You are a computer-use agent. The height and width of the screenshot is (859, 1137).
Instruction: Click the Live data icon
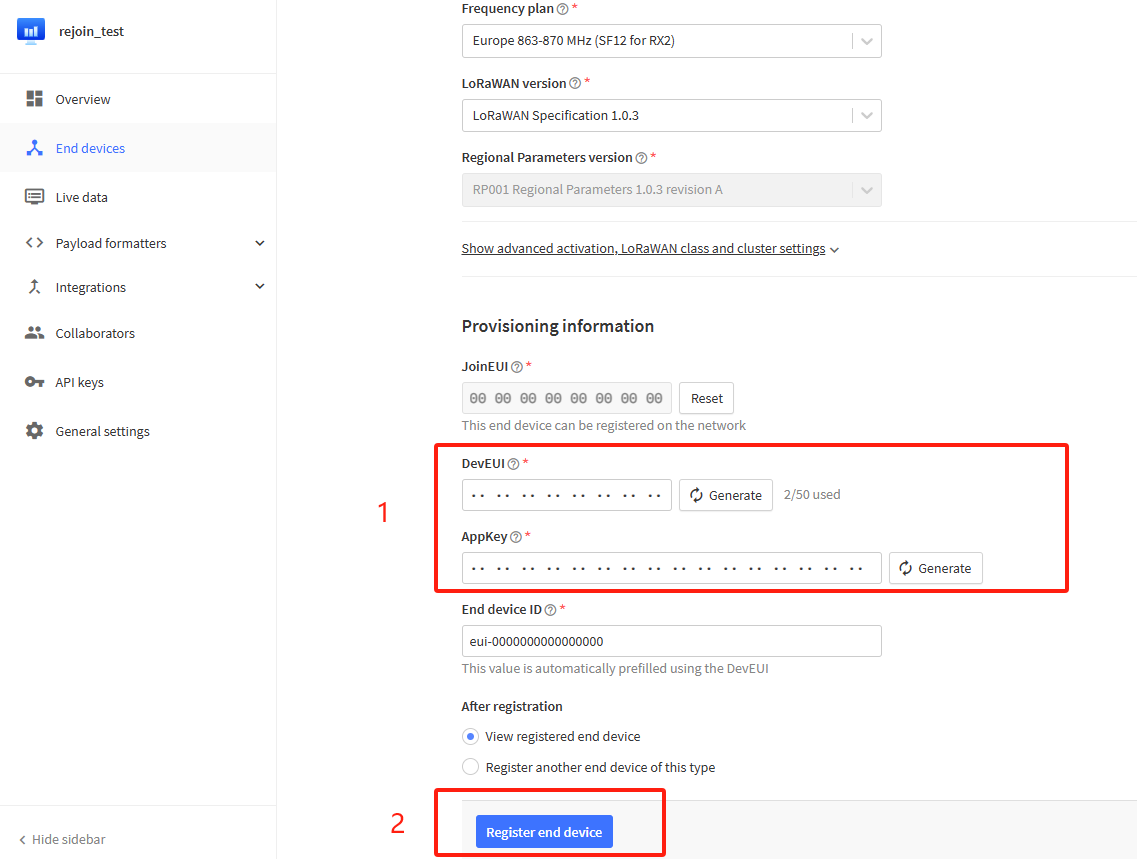[34, 196]
